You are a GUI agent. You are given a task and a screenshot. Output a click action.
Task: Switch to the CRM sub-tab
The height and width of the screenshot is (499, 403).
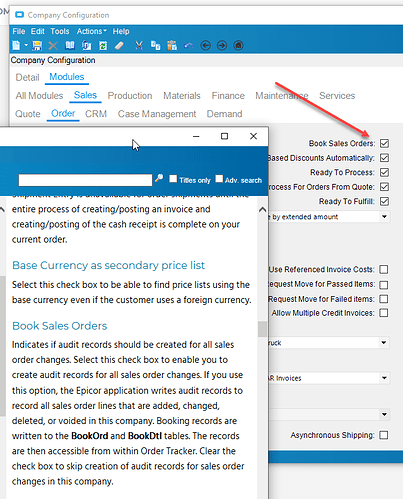coord(96,114)
